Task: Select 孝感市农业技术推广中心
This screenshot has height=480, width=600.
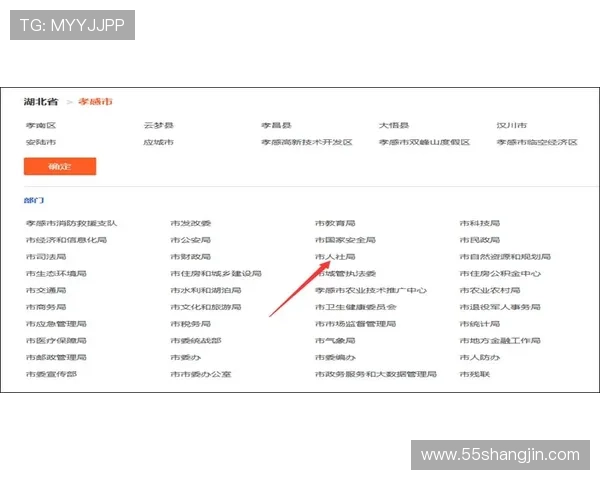Action: click(x=371, y=290)
